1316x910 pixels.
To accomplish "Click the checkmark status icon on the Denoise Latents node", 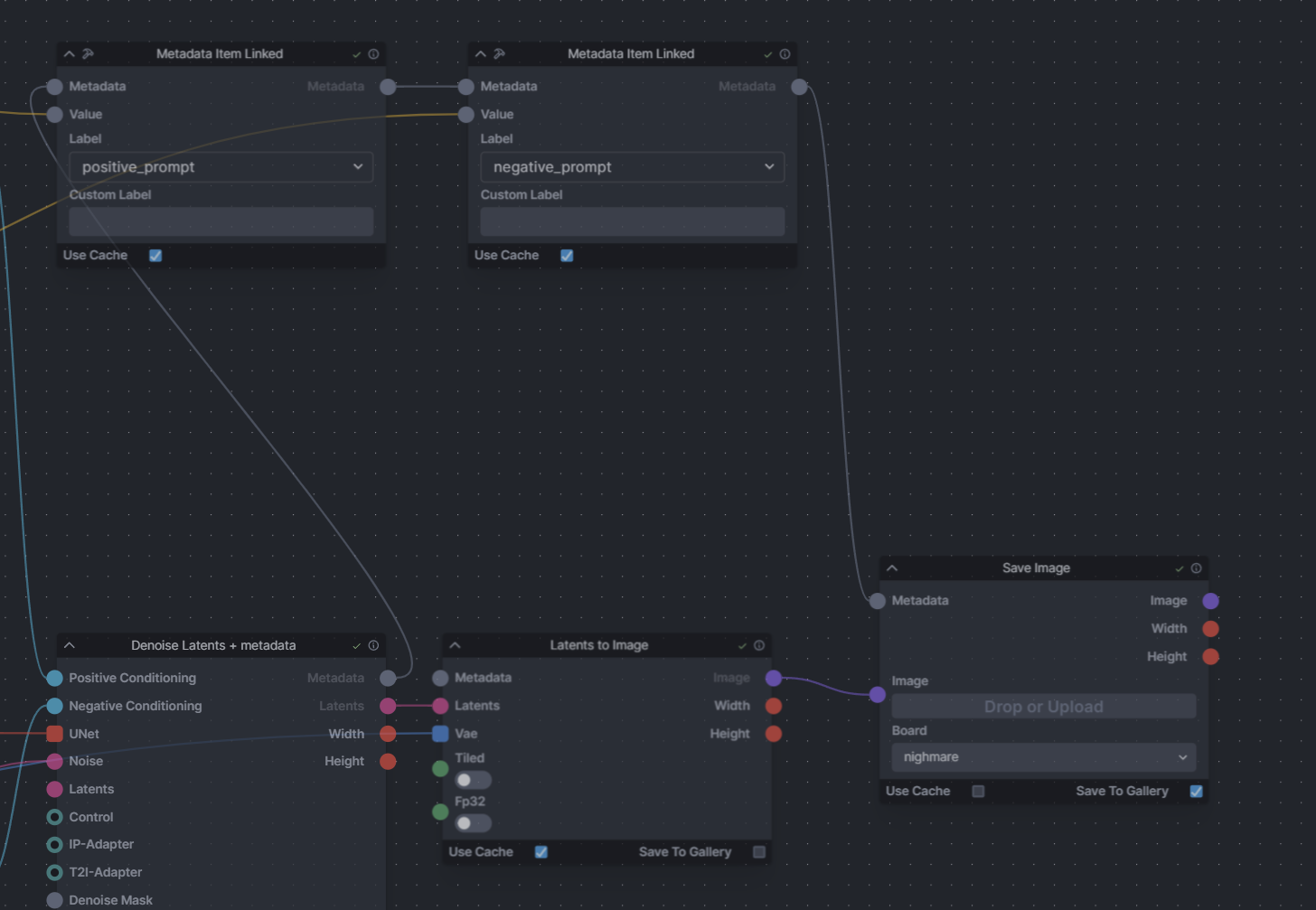I will (356, 646).
